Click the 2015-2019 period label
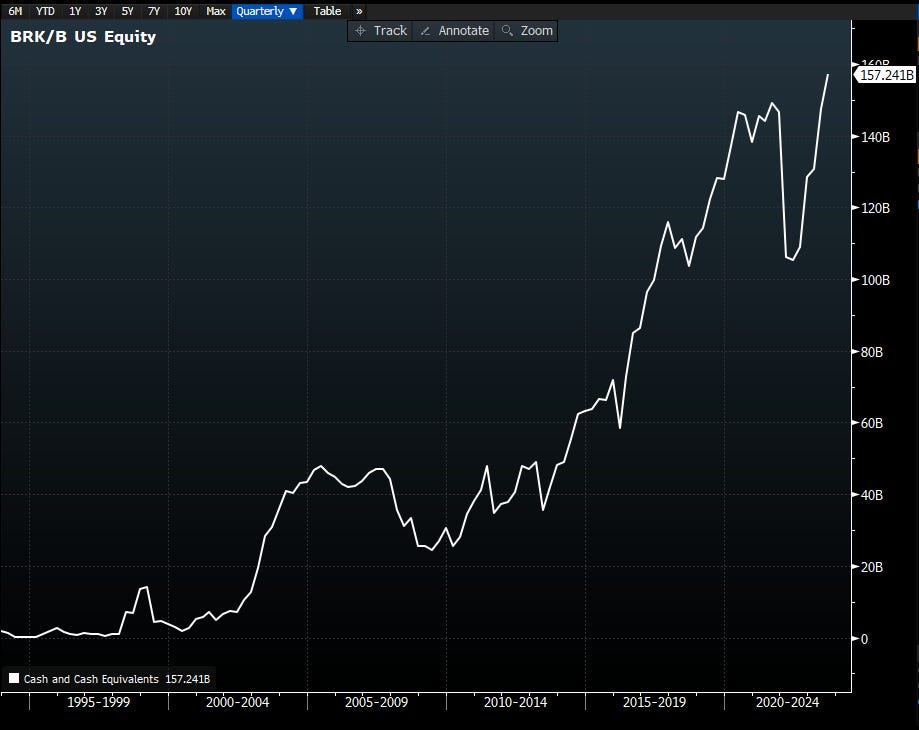Viewport: 919px width, 730px height. pyautogui.click(x=654, y=702)
